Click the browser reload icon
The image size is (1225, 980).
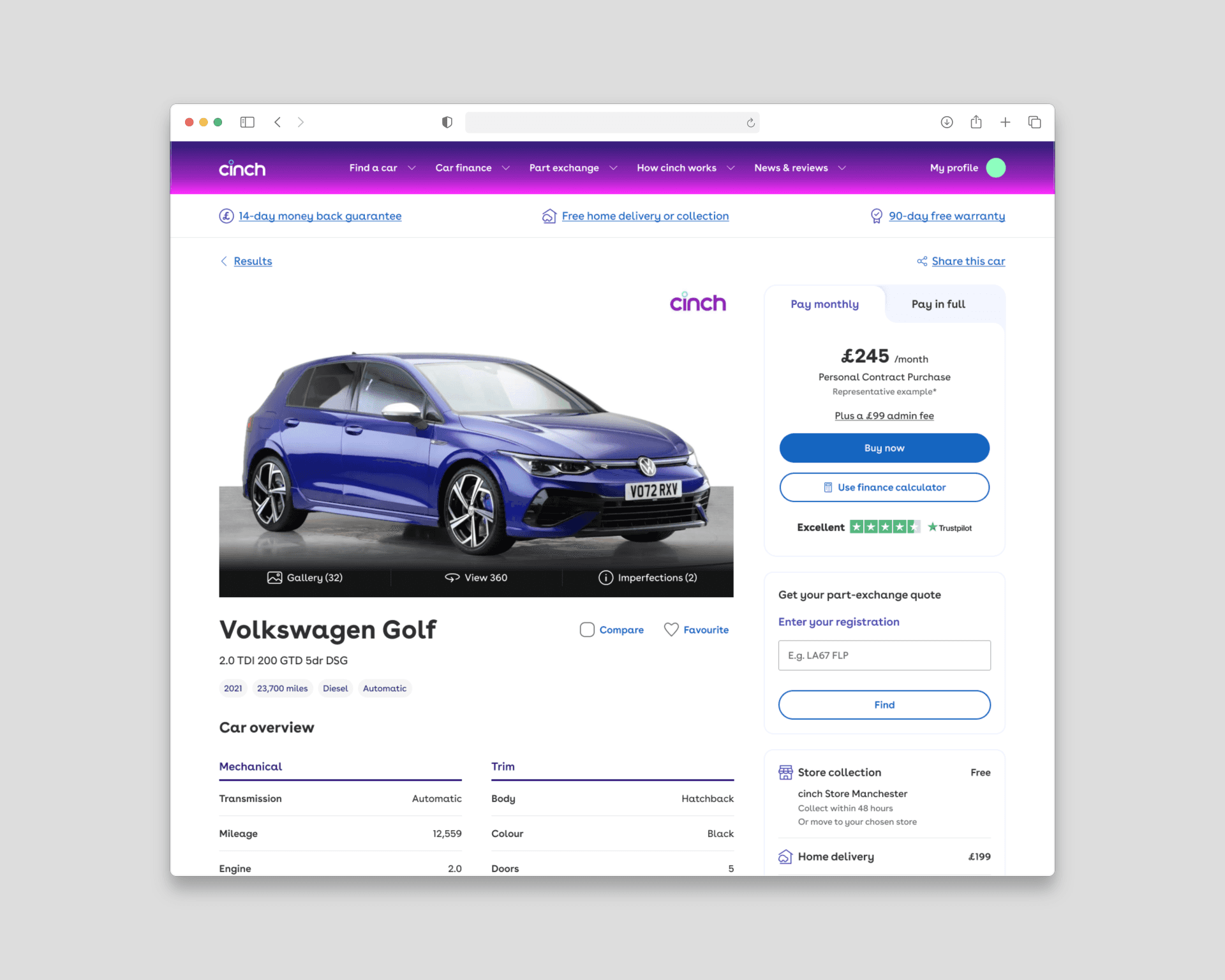tap(751, 122)
